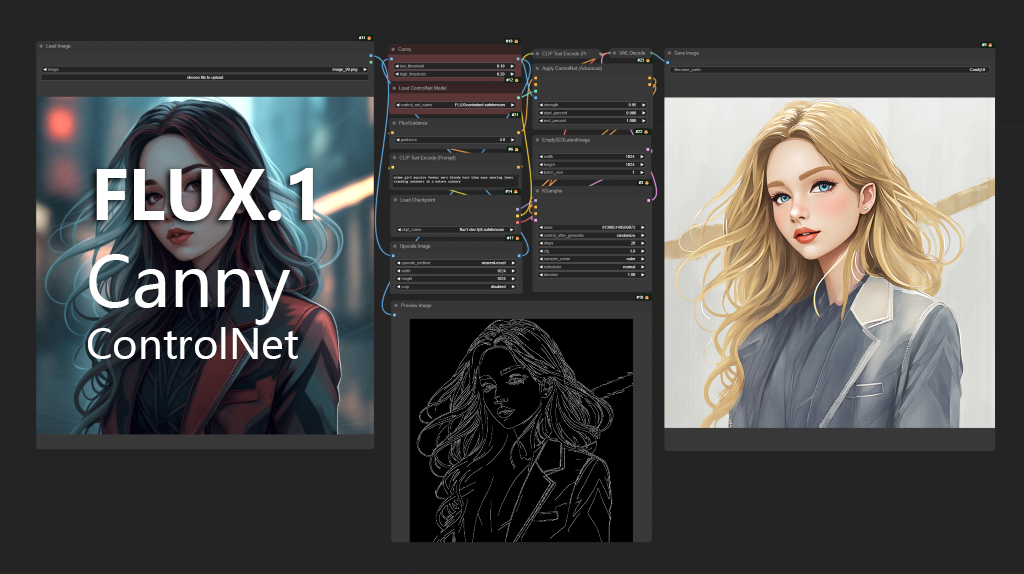Click the denoise value field in KSampler
The height and width of the screenshot is (574, 1024).
592,275
